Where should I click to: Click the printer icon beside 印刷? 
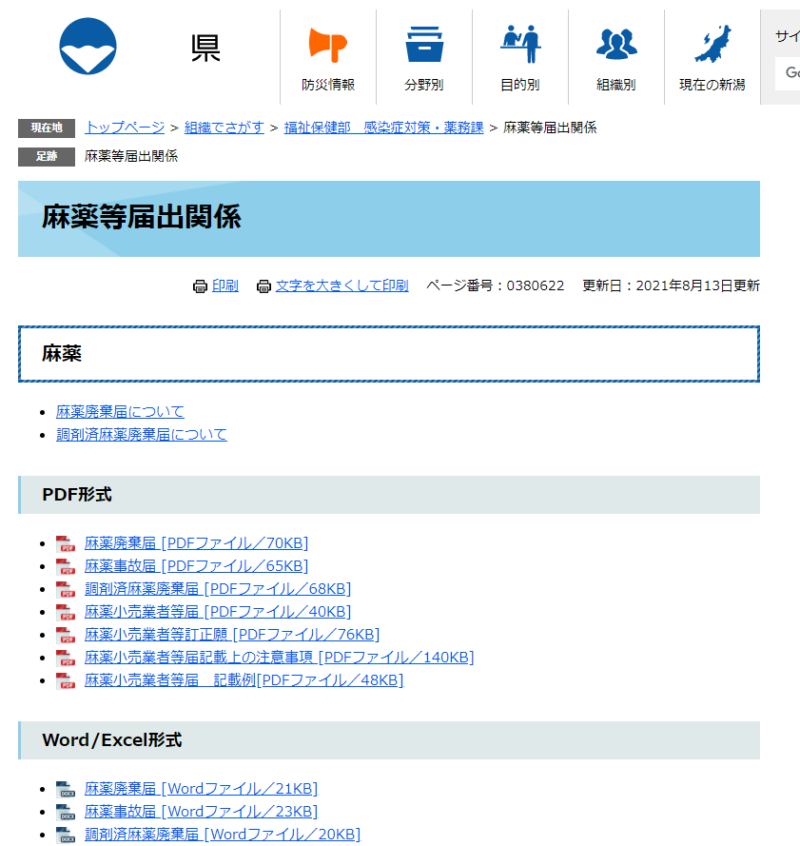coord(200,286)
